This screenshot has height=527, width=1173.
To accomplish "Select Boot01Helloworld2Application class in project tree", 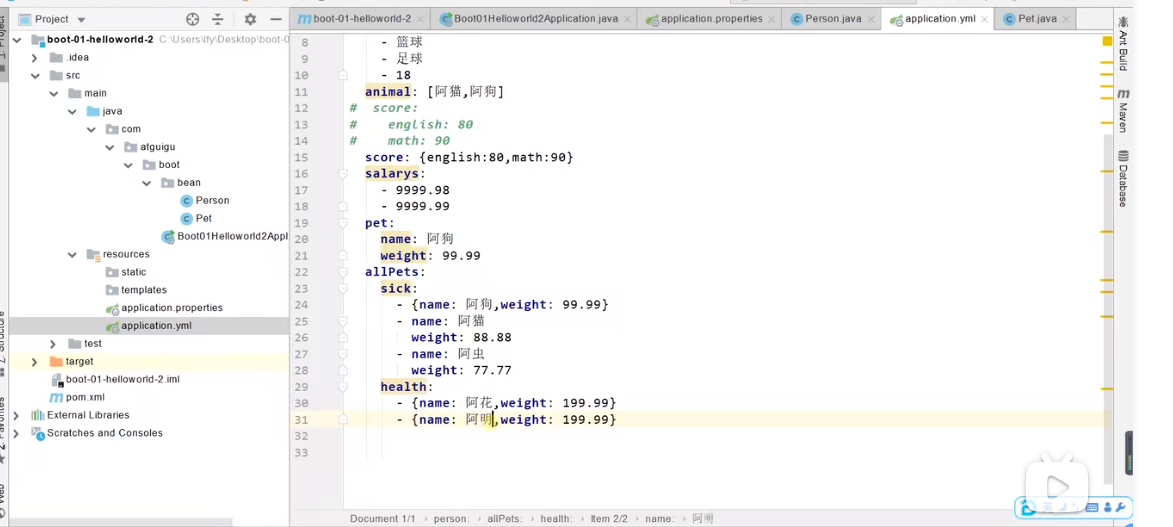I will coord(224,237).
